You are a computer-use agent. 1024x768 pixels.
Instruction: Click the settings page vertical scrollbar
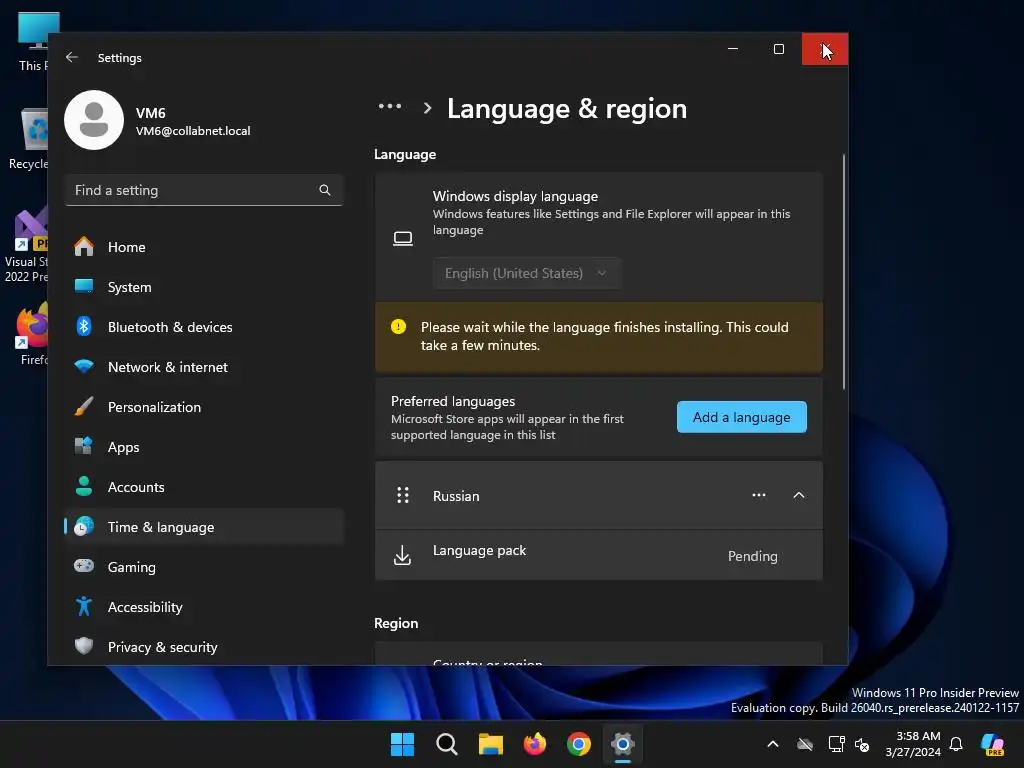tap(844, 272)
